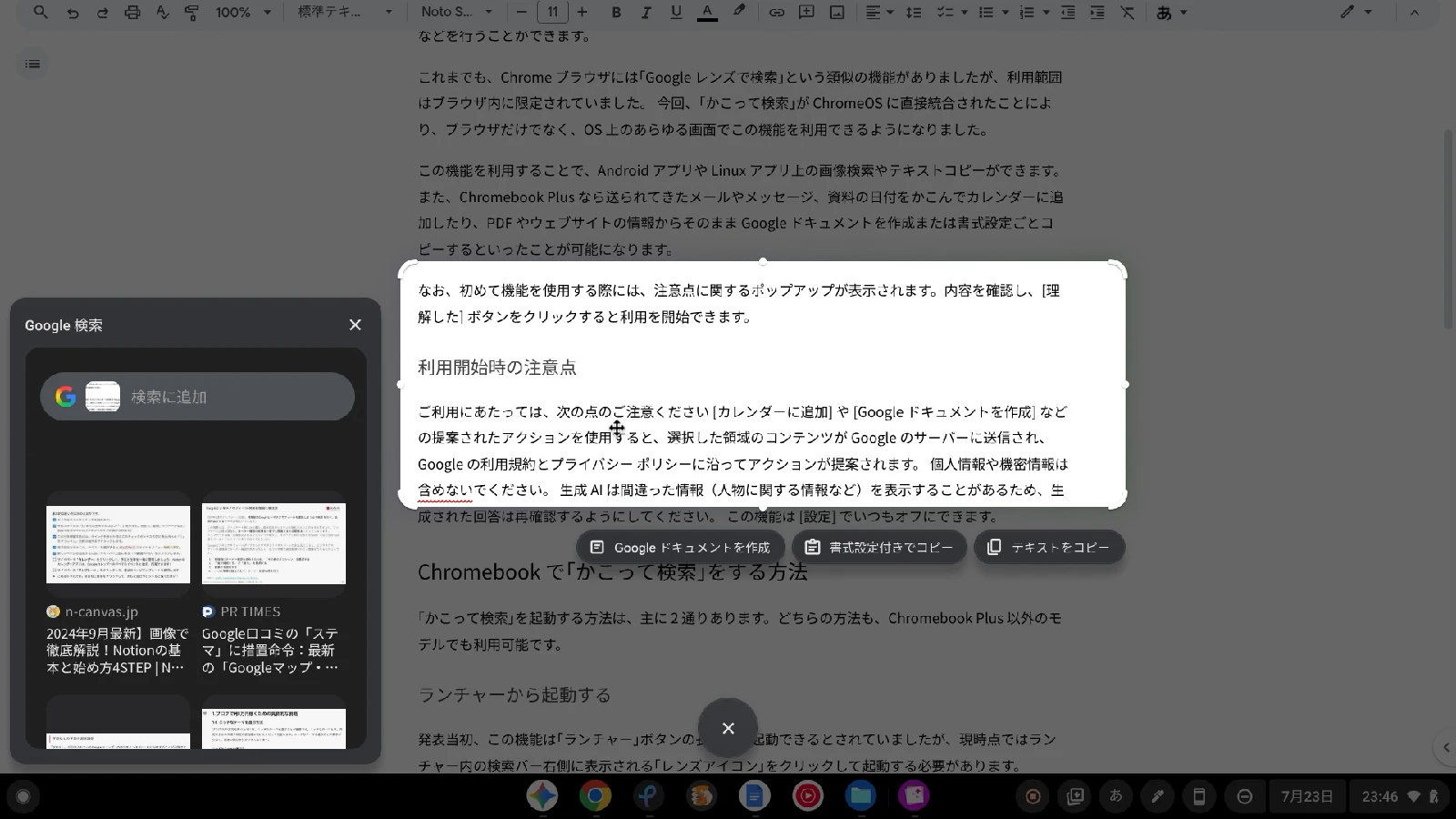Click the 検索に追加 search field
This screenshot has height=819, width=1456.
pos(197,397)
